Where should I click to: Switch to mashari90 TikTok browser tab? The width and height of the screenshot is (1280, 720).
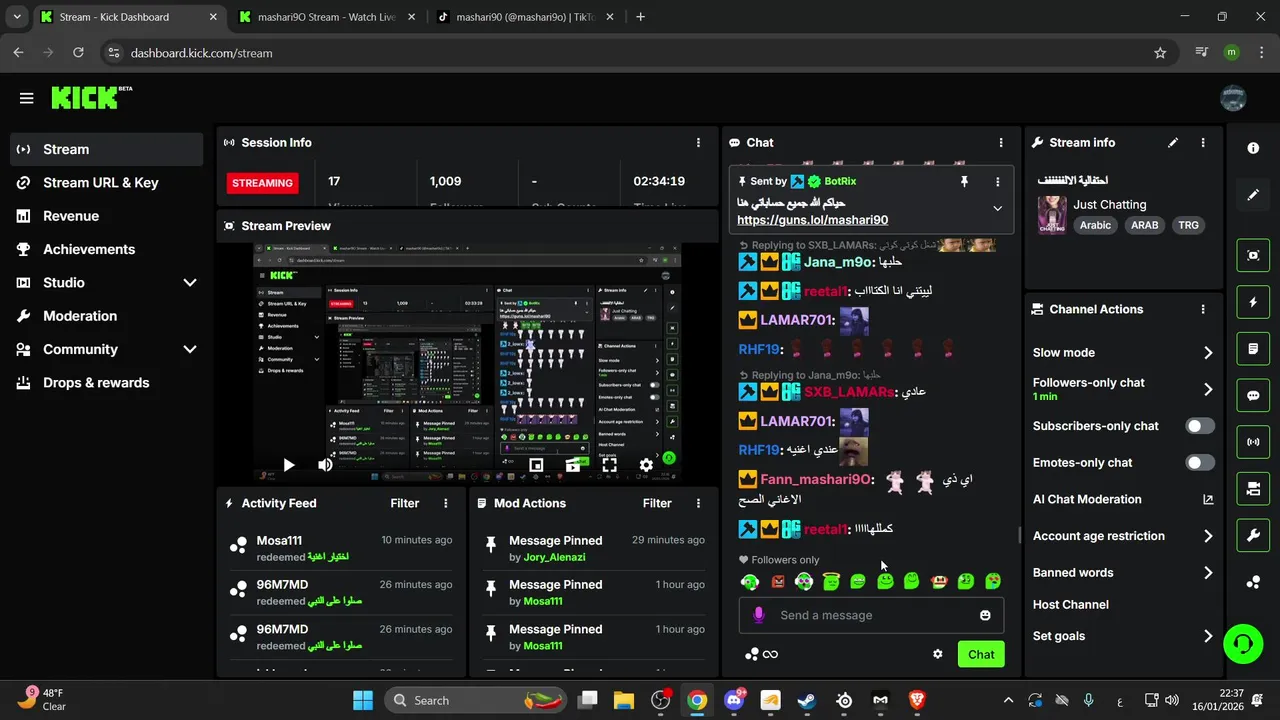525,17
